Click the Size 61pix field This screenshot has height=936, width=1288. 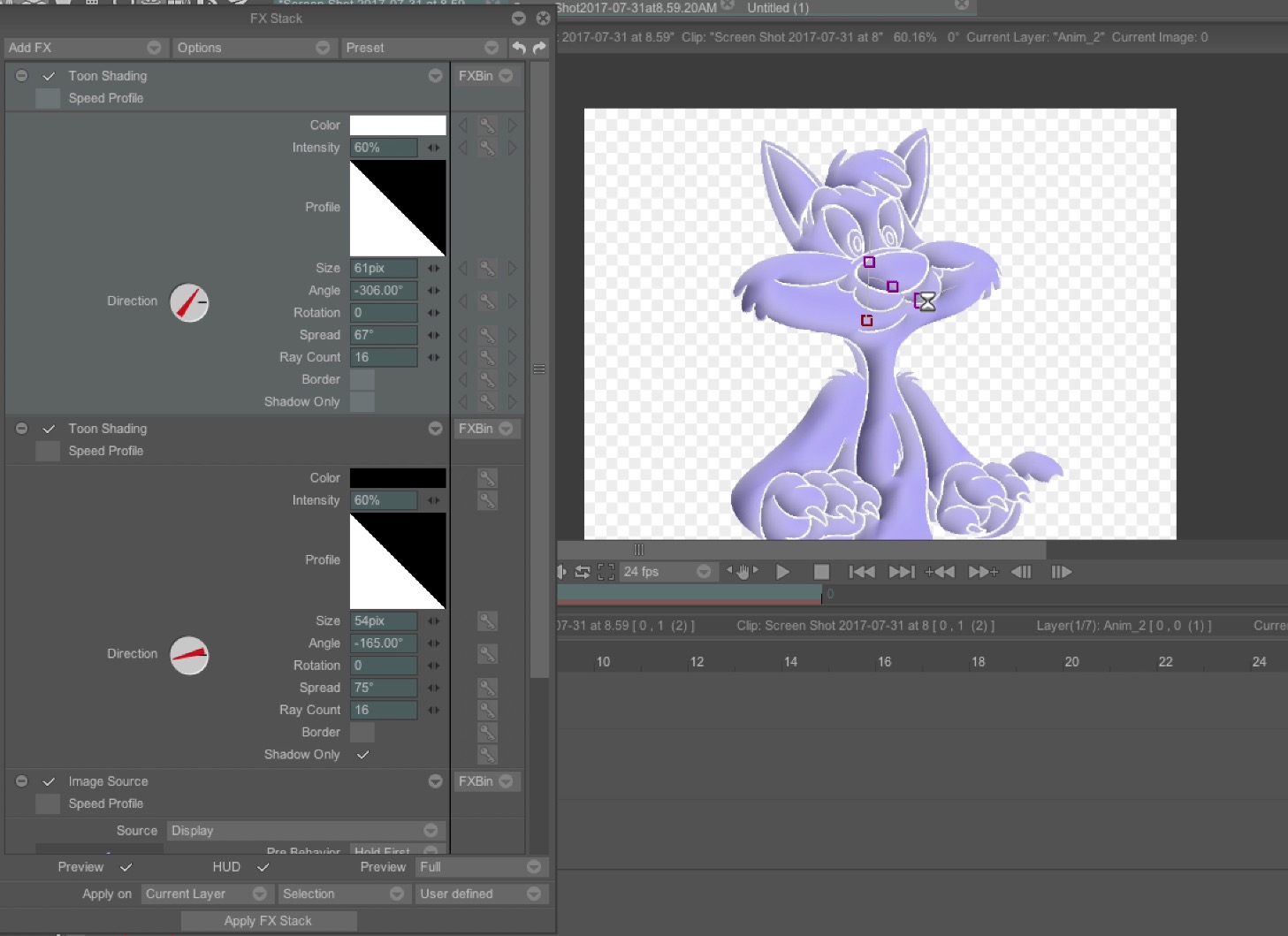(384, 268)
